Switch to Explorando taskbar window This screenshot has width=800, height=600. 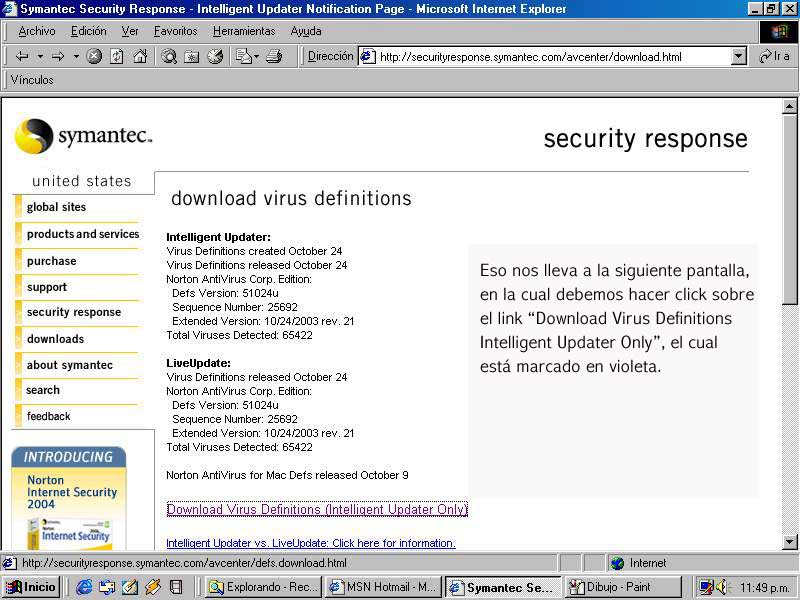click(x=264, y=587)
